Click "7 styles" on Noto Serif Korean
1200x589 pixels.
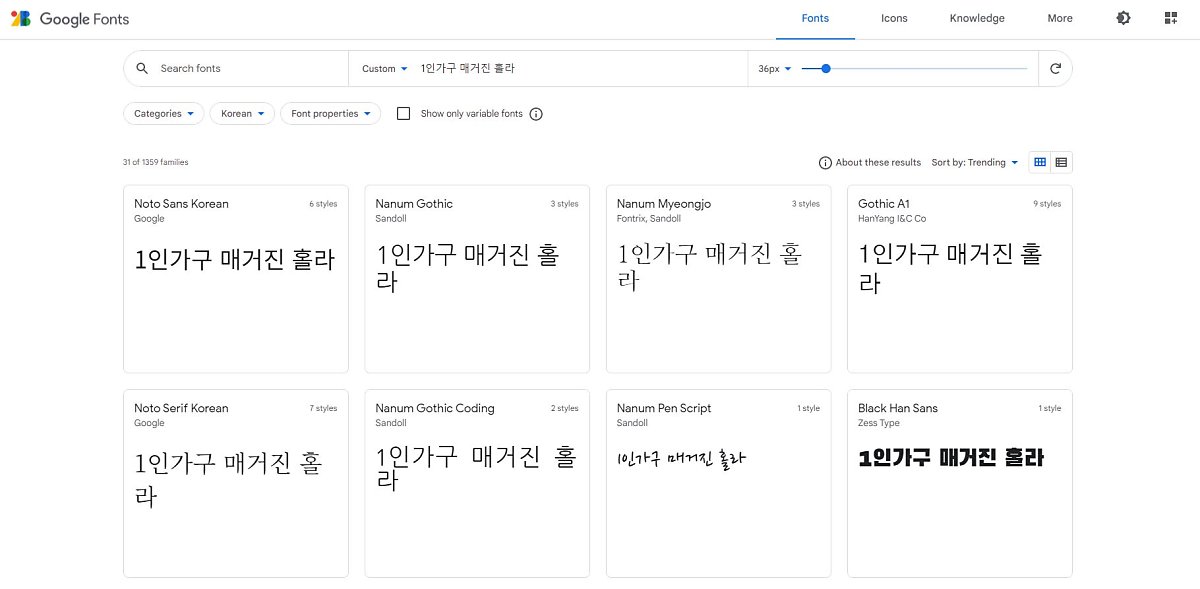(323, 408)
